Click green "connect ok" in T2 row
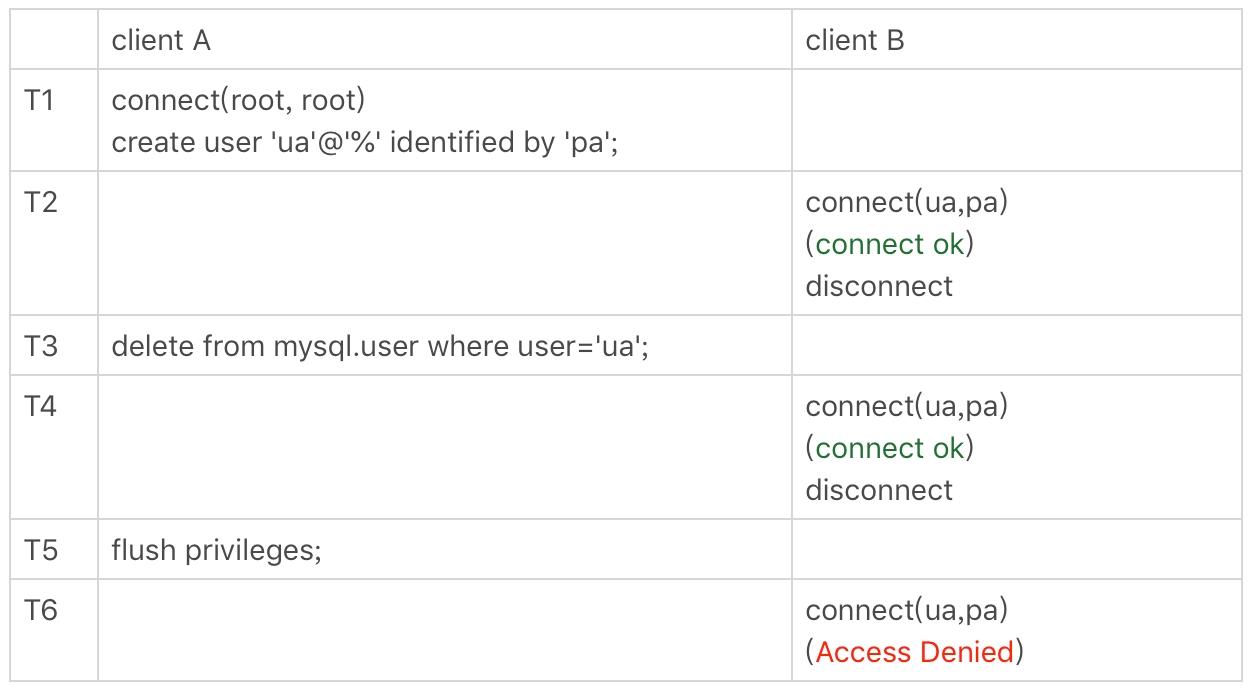 tap(889, 244)
